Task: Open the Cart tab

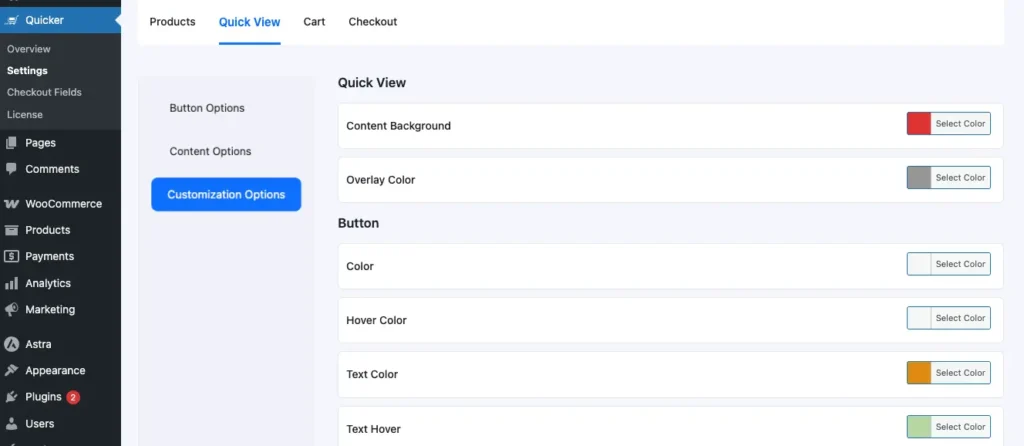Action: pyautogui.click(x=314, y=22)
